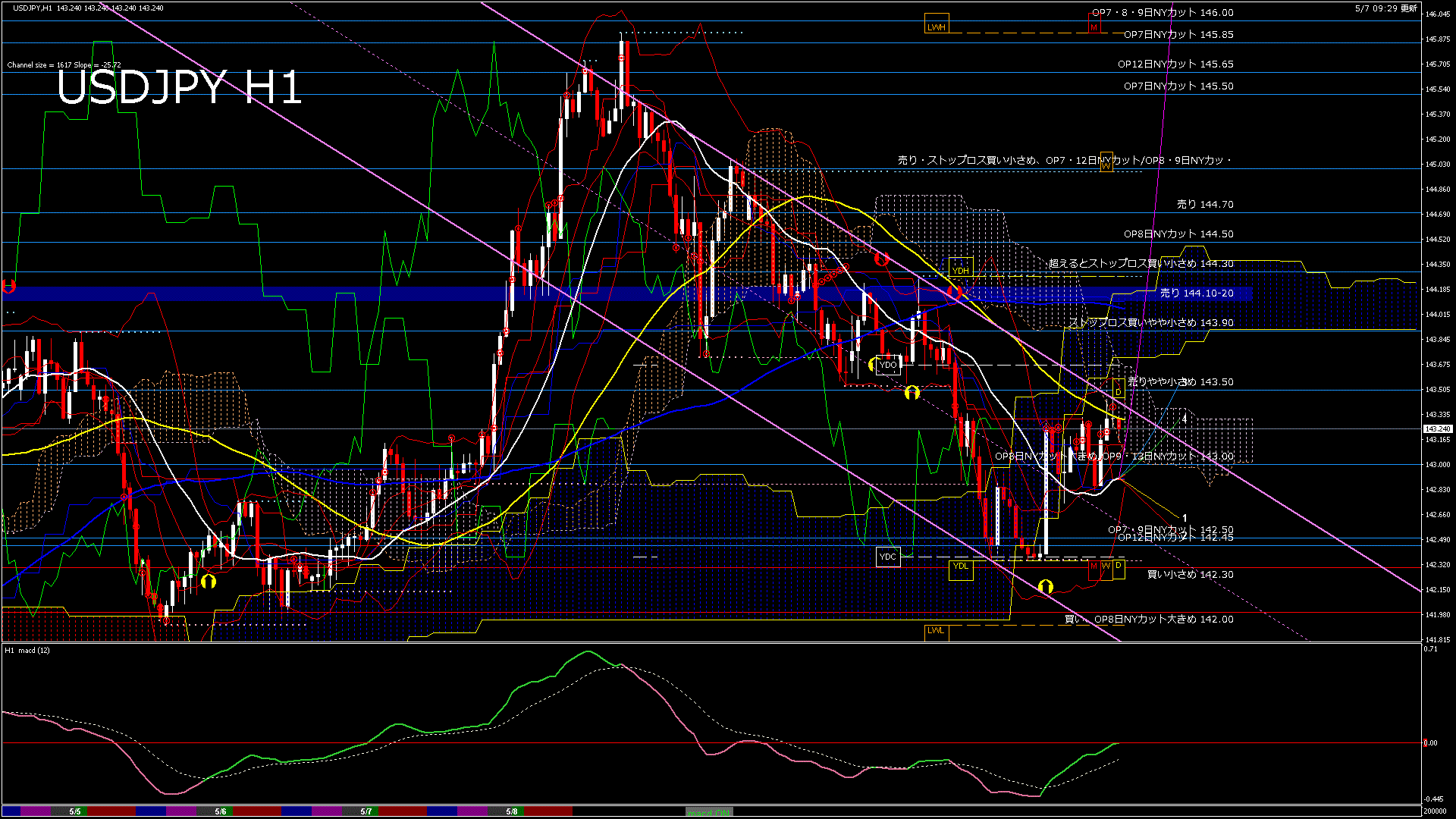1456x819 pixels.
Task: Click the 5/7 date marker on timeline
Action: 366,811
